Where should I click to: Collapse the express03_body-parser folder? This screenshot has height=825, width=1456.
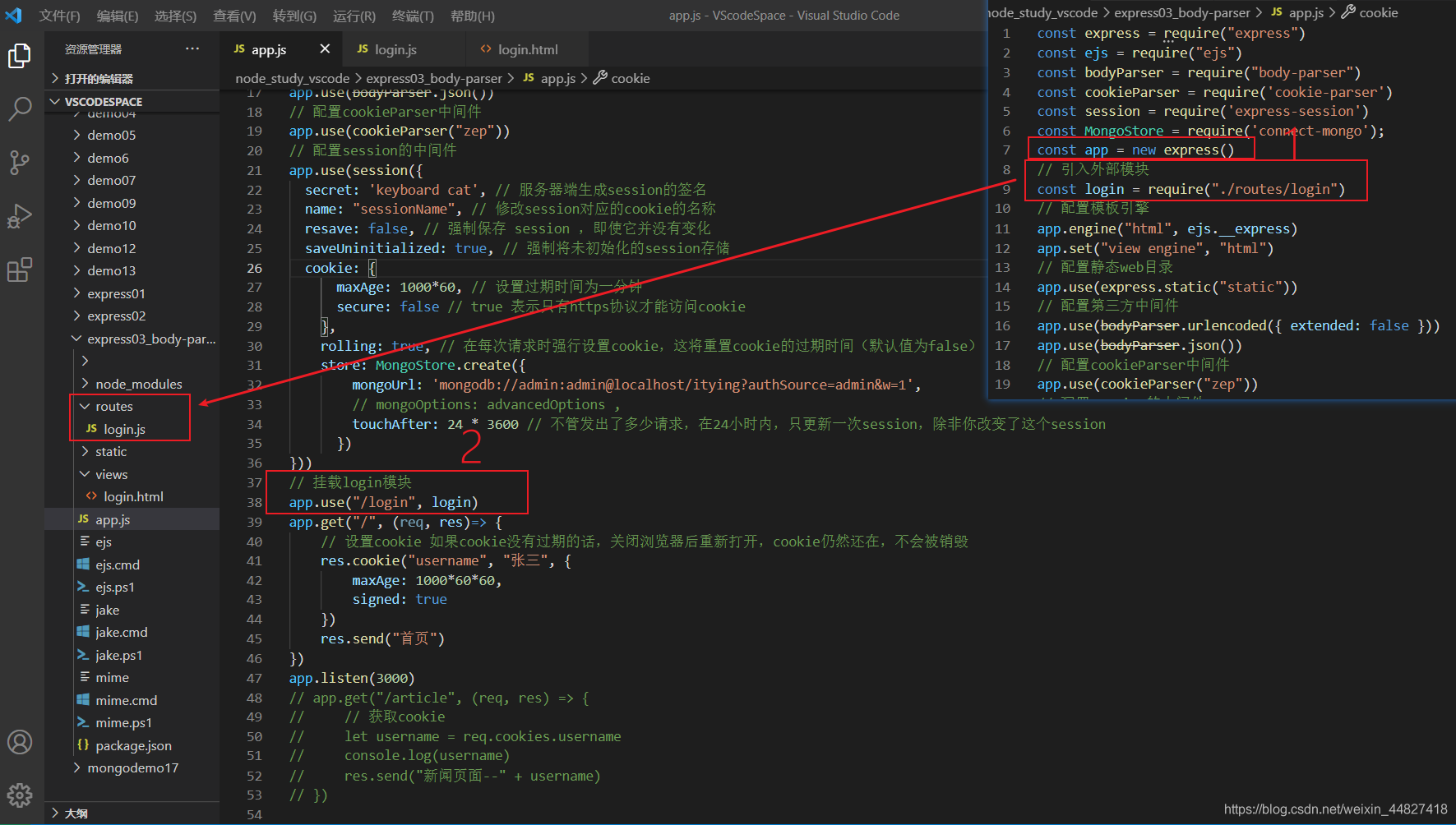point(132,339)
